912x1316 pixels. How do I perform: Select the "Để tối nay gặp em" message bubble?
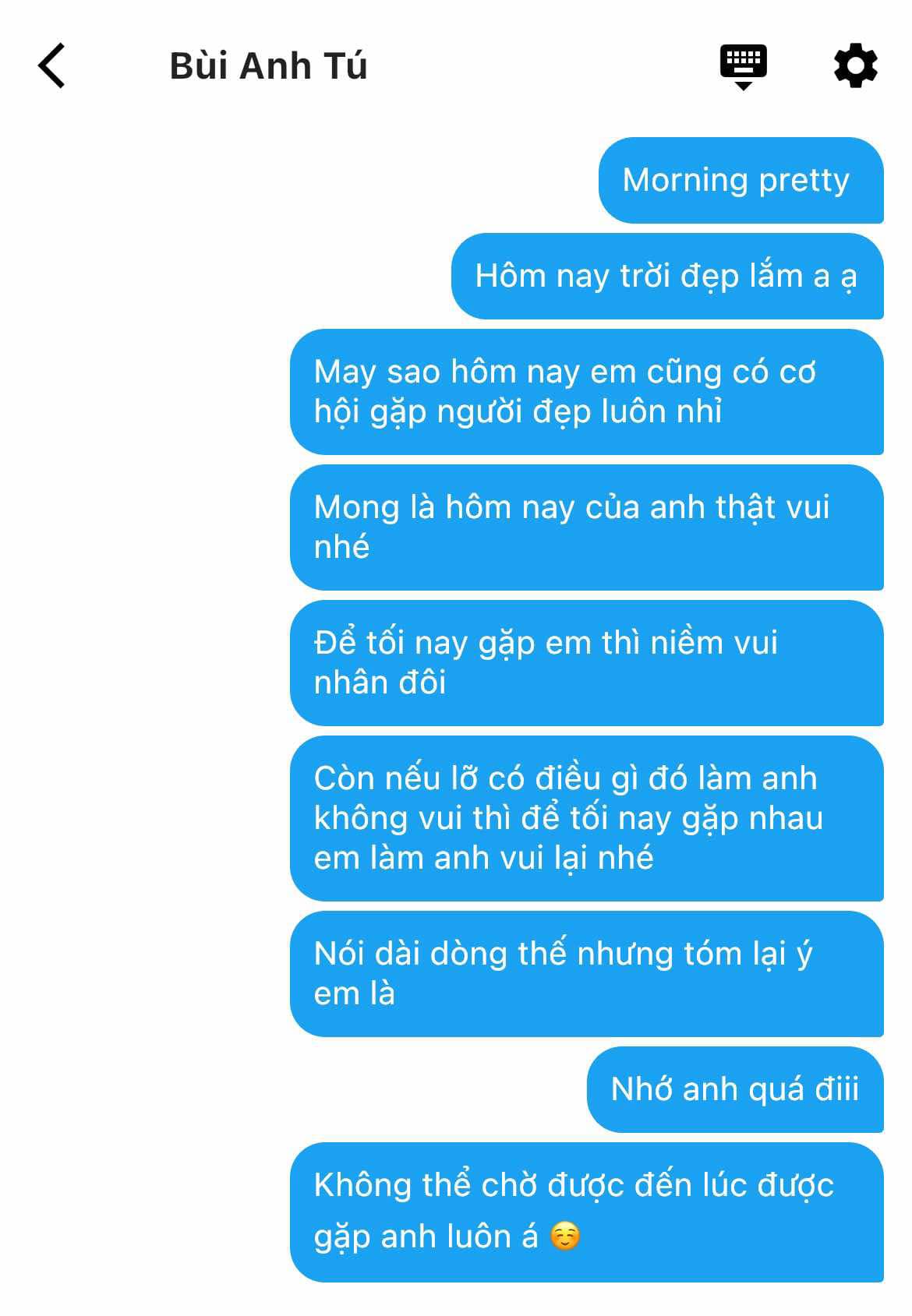586,663
